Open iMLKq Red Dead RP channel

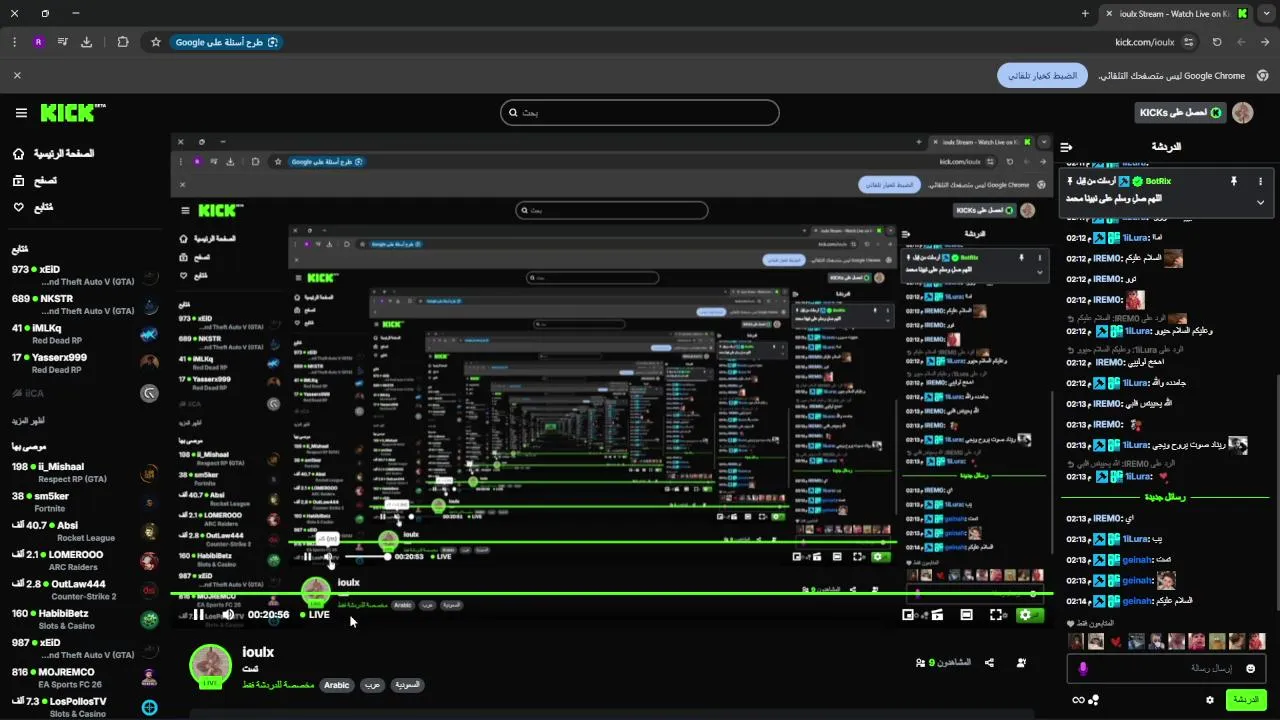coord(85,334)
